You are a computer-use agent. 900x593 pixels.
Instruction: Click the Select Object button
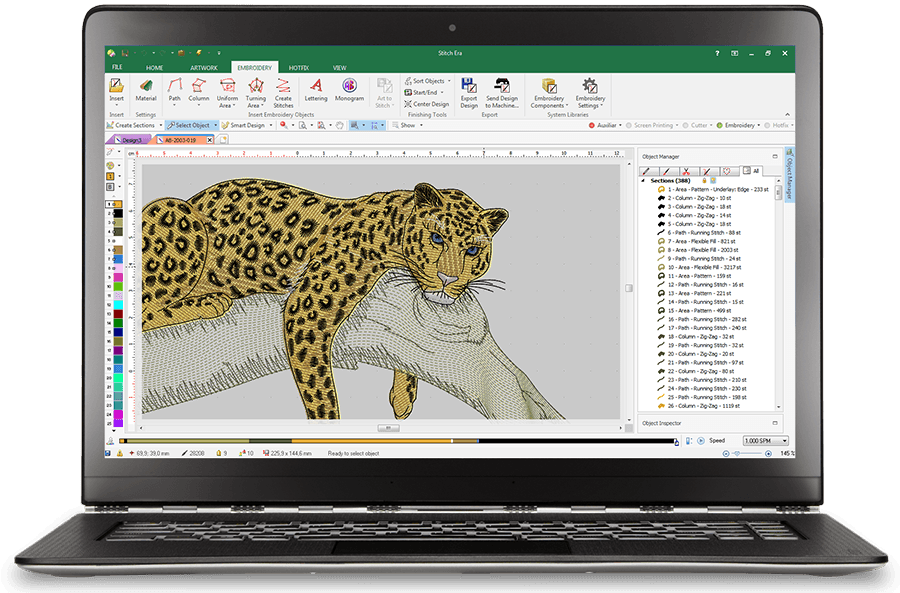click(189, 126)
